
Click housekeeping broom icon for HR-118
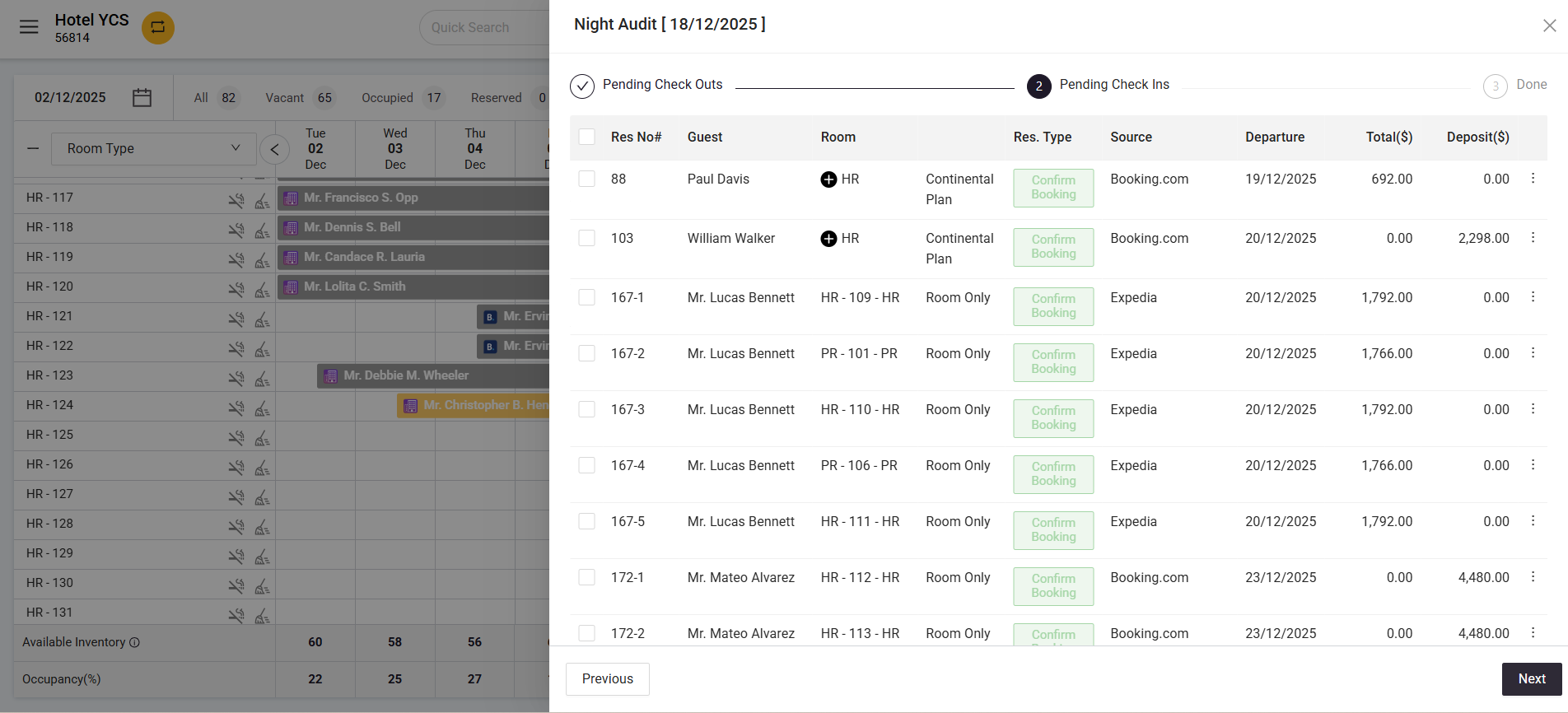click(x=262, y=230)
